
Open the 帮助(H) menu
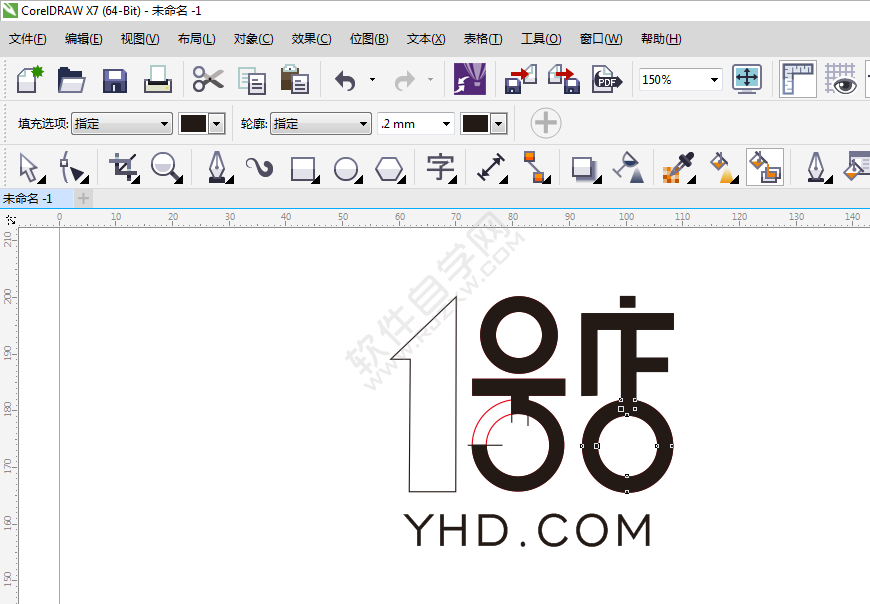(x=661, y=39)
